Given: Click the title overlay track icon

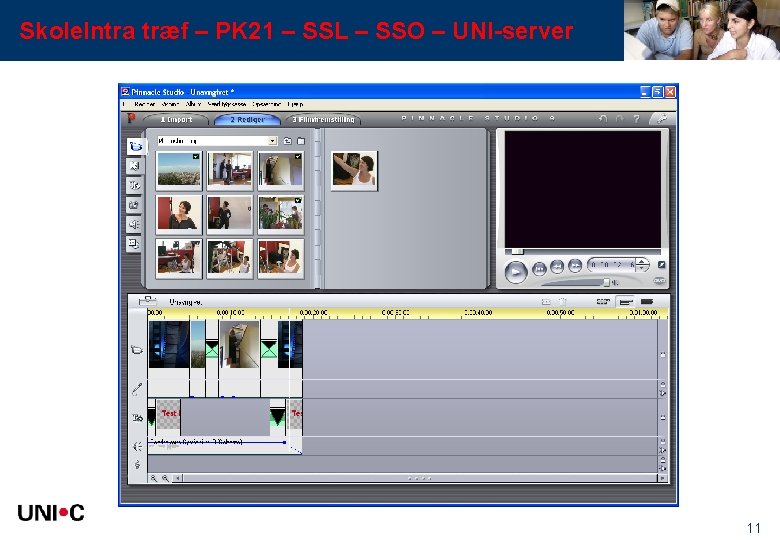Looking at the screenshot, I should 137,418.
